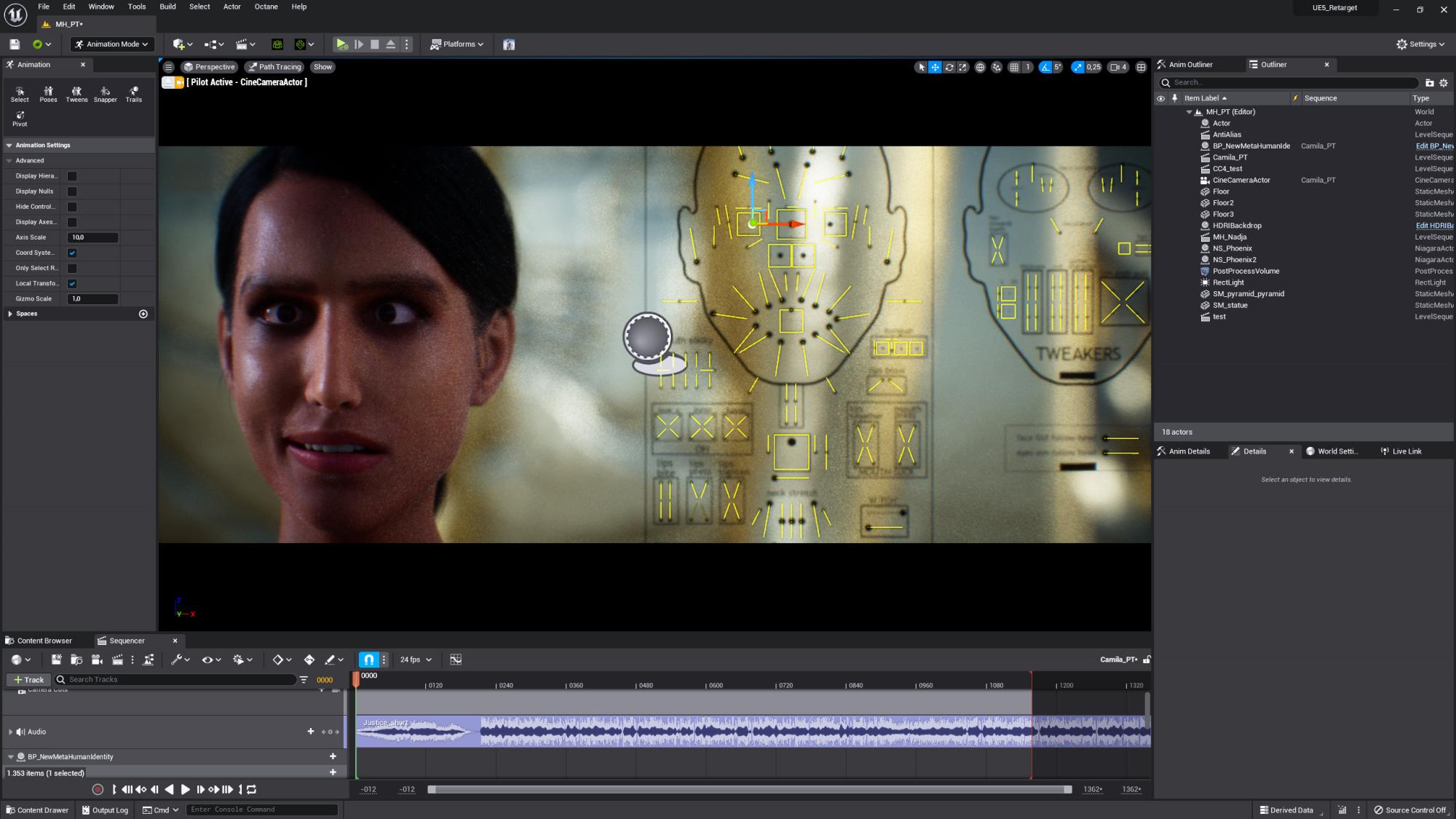
Task: Click Edit HDRIBackdrop blueprint link
Action: point(1434,226)
